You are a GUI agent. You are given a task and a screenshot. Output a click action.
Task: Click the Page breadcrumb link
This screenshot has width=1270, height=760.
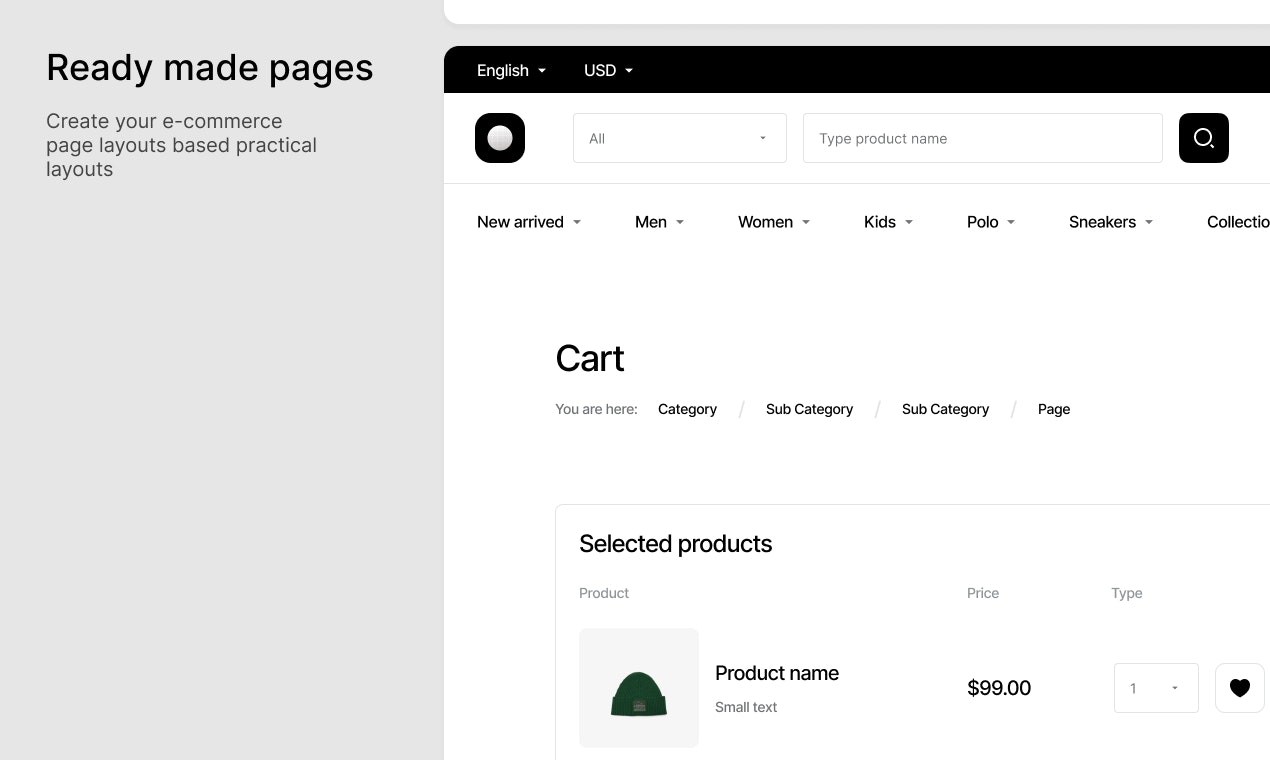(x=1053, y=409)
